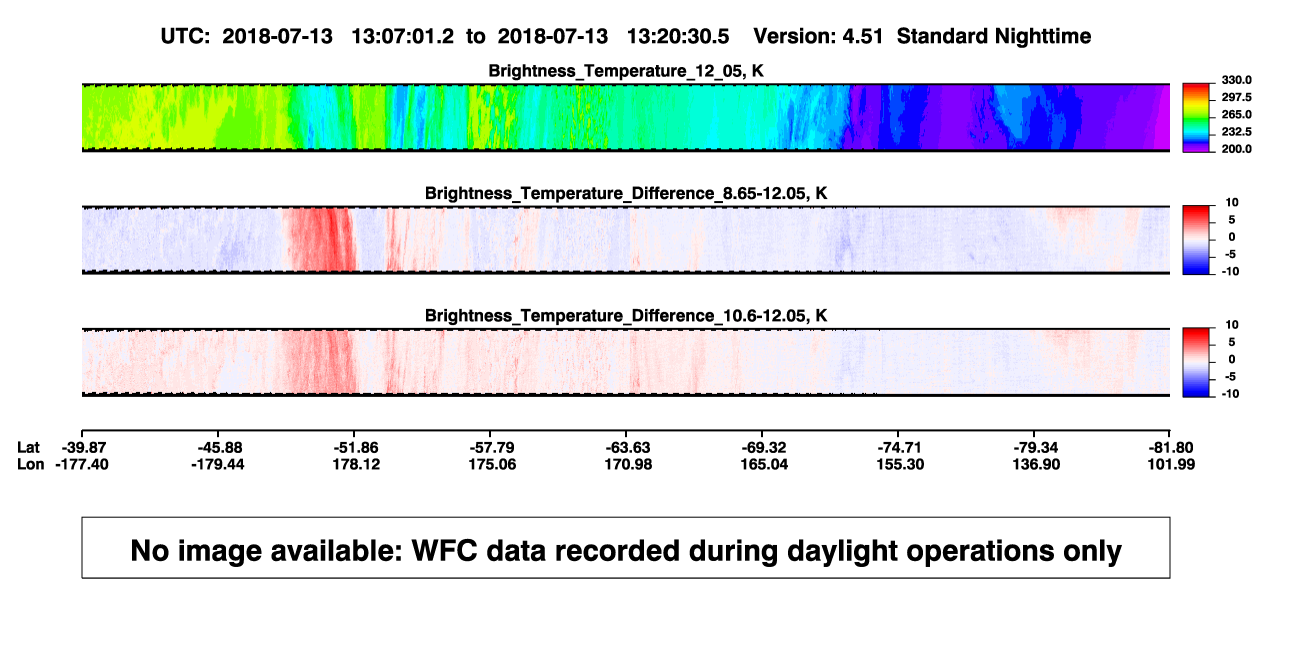Click longitude value 165.04
1300x667 pixels.
coord(762,464)
